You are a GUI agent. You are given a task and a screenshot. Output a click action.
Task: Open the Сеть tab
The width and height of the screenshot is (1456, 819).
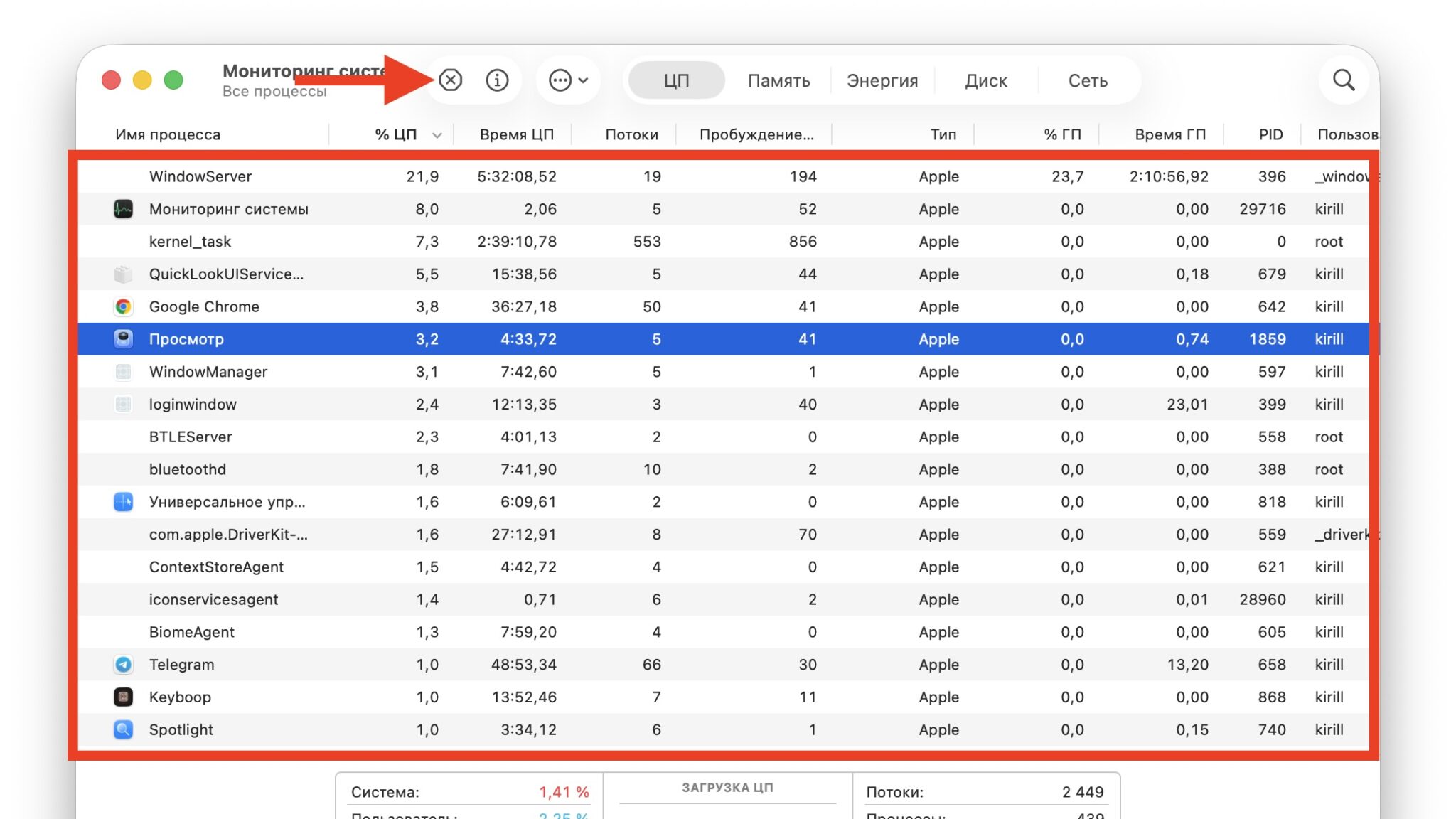pyautogui.click(x=1088, y=81)
